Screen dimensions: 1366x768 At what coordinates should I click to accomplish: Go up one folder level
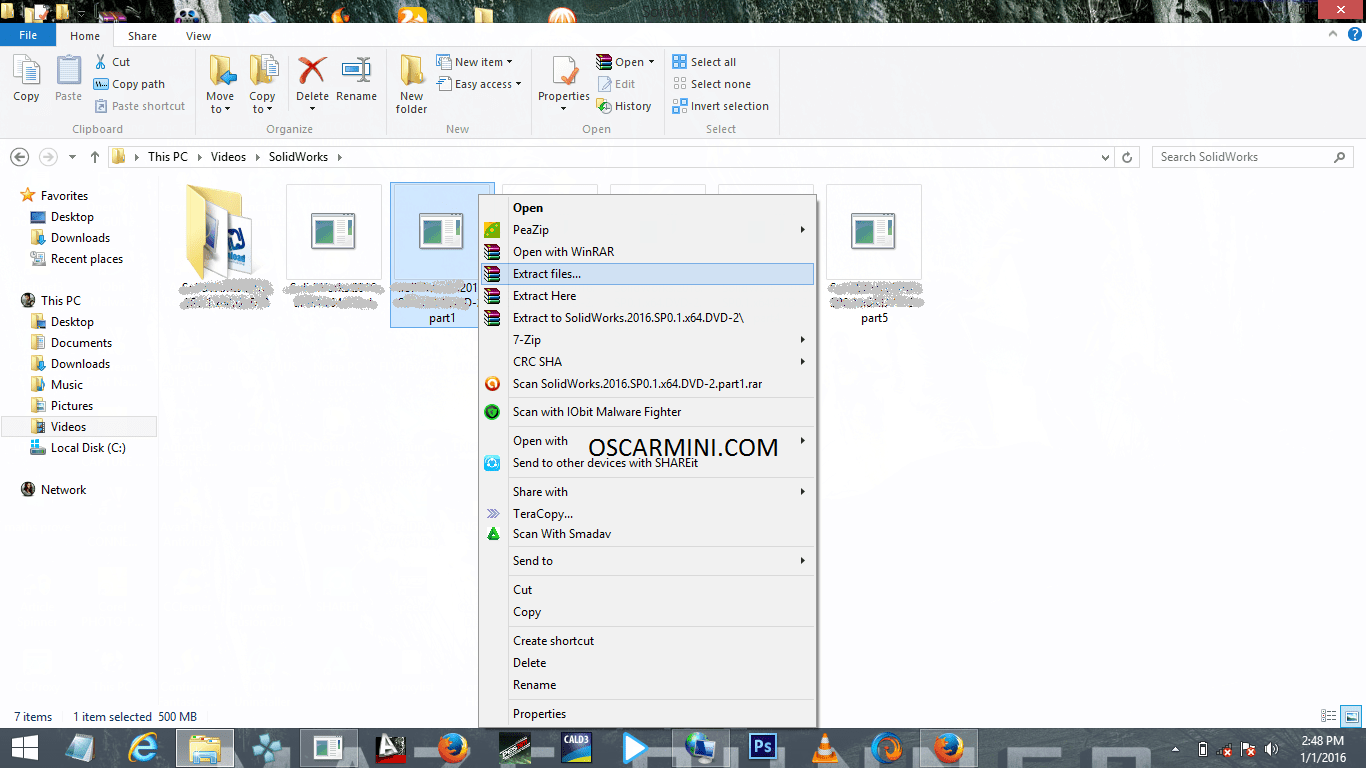point(95,157)
